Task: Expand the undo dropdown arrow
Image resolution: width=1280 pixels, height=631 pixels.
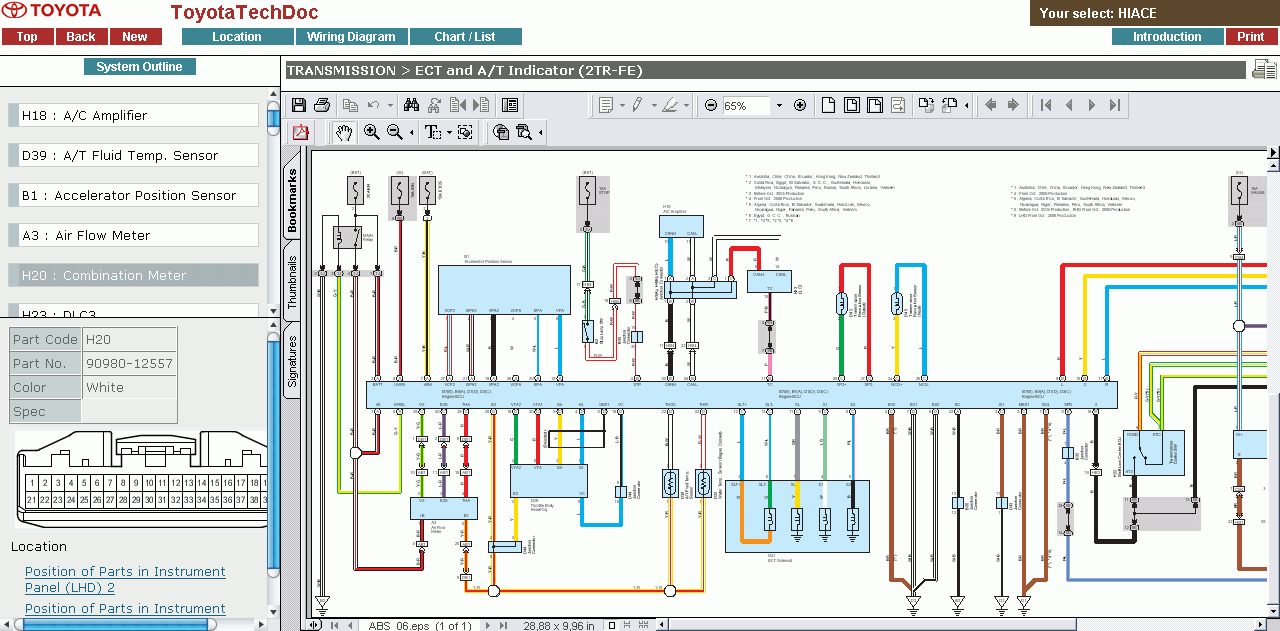Action: (390, 105)
